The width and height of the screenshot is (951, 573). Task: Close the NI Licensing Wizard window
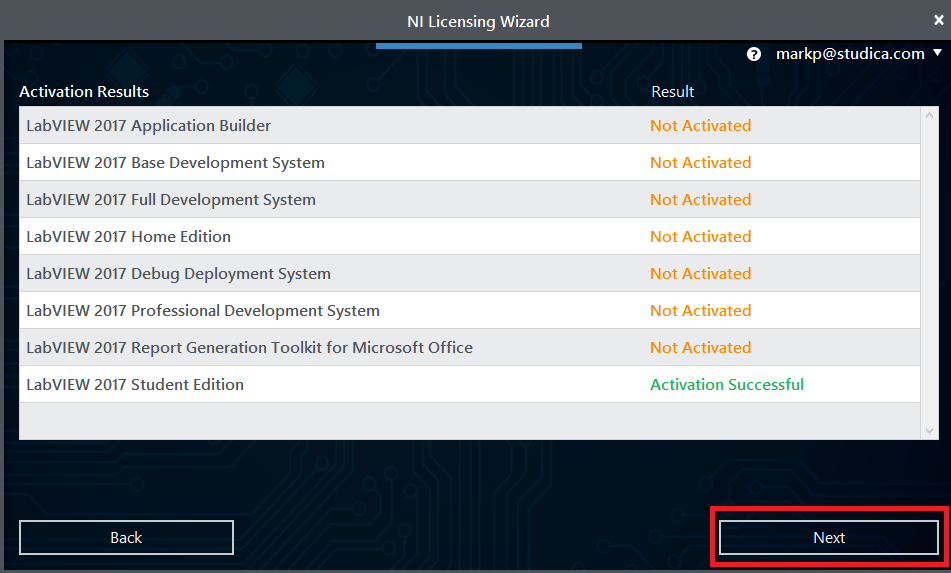pos(939,20)
